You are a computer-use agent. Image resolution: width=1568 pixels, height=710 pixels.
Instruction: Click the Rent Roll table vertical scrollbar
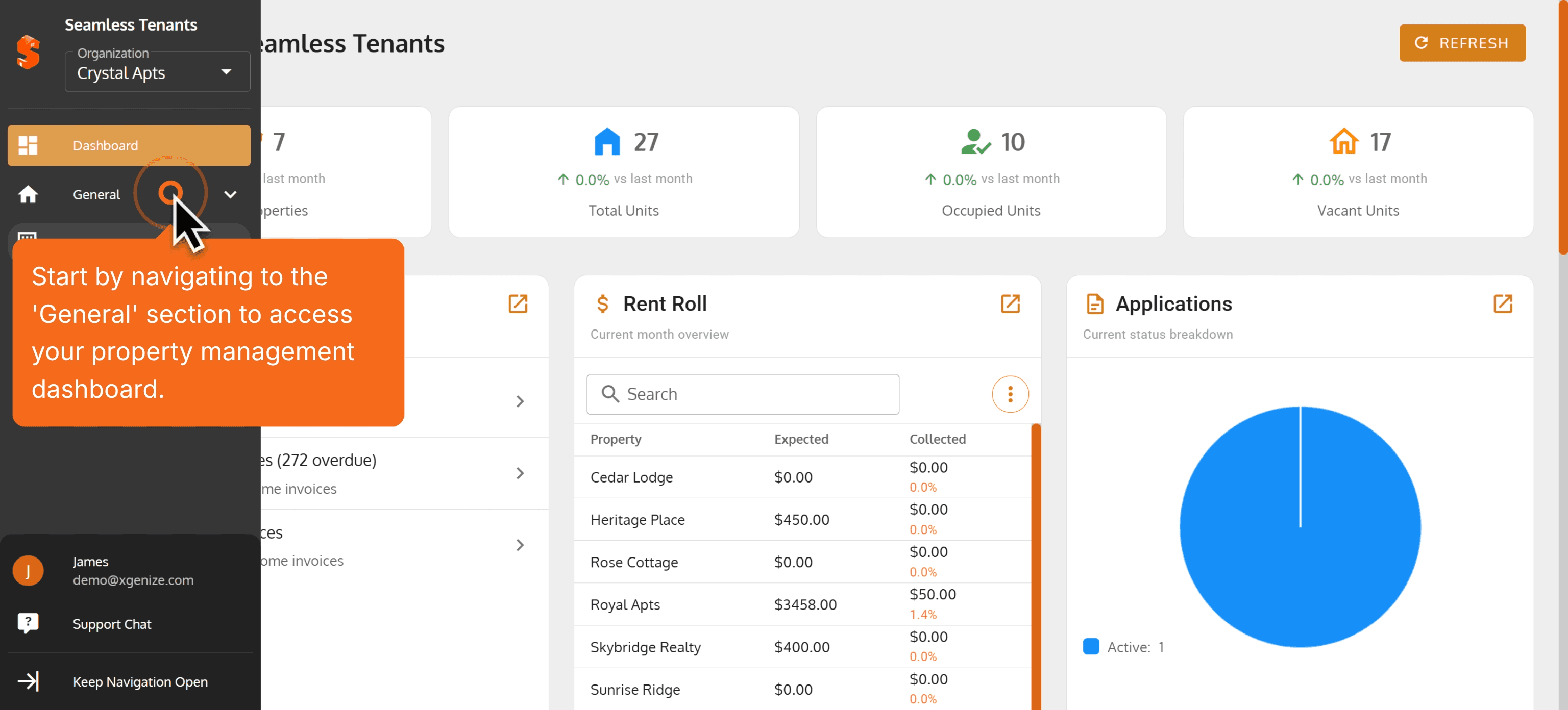(x=1036, y=566)
